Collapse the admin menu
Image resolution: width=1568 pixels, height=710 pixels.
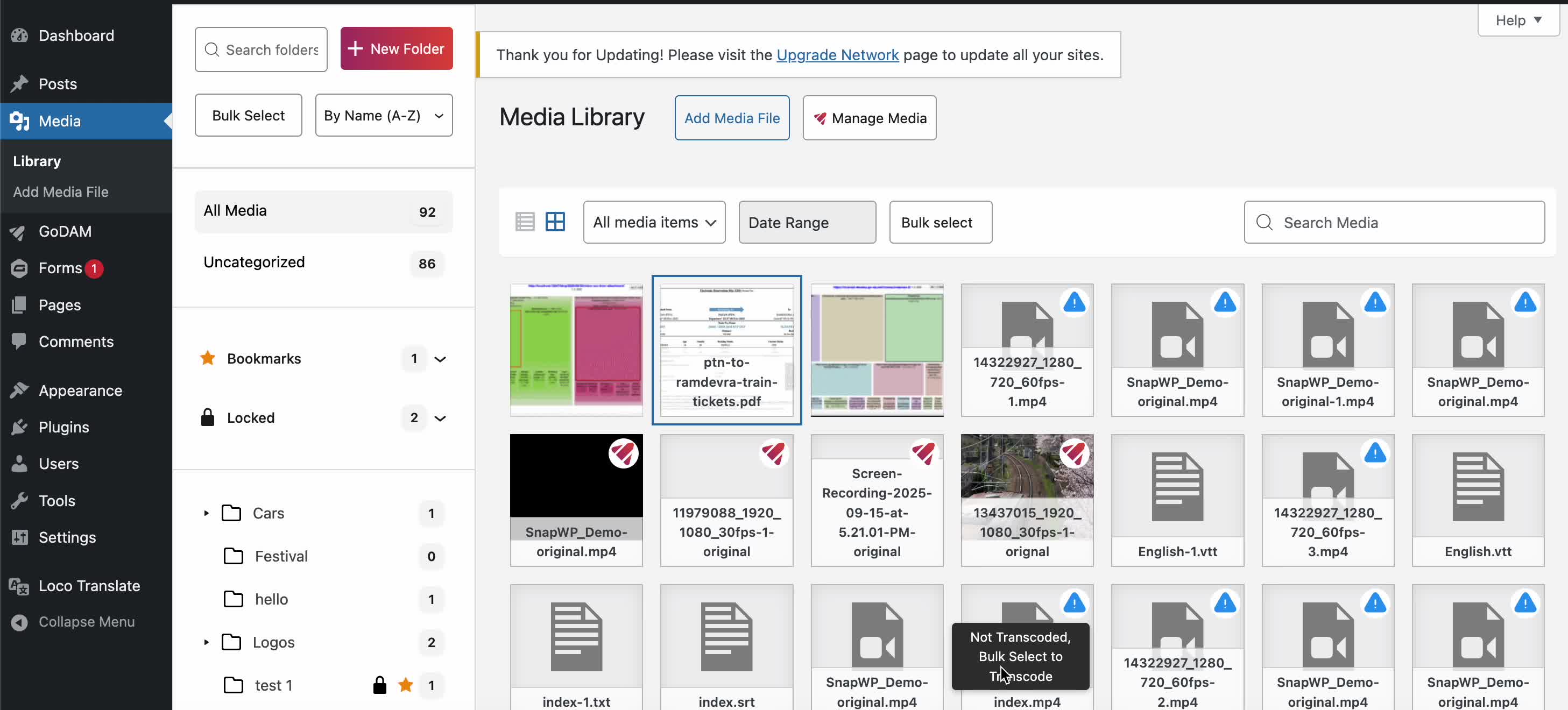(x=86, y=622)
